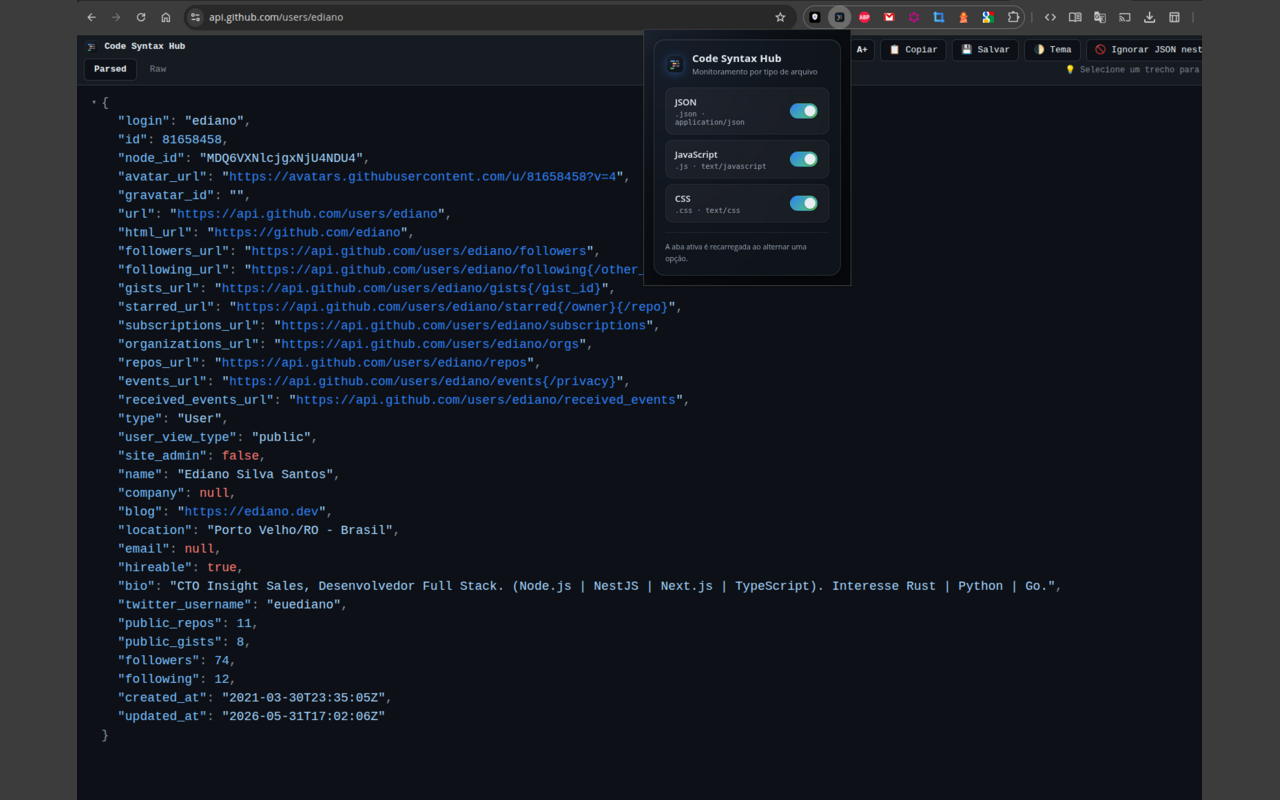Screen dimensions: 1280x800
Task: Click the site info icon in address bar
Action: 196,17
